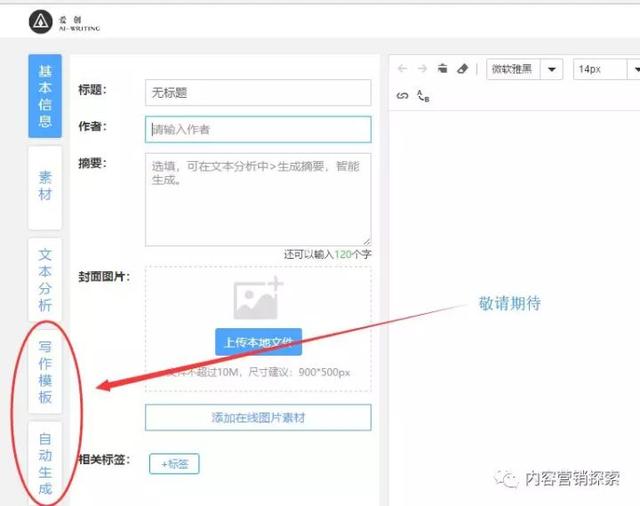Viewport: 640px width, 506px height.
Task: Click the 上传本地文件 button
Action: point(258,342)
